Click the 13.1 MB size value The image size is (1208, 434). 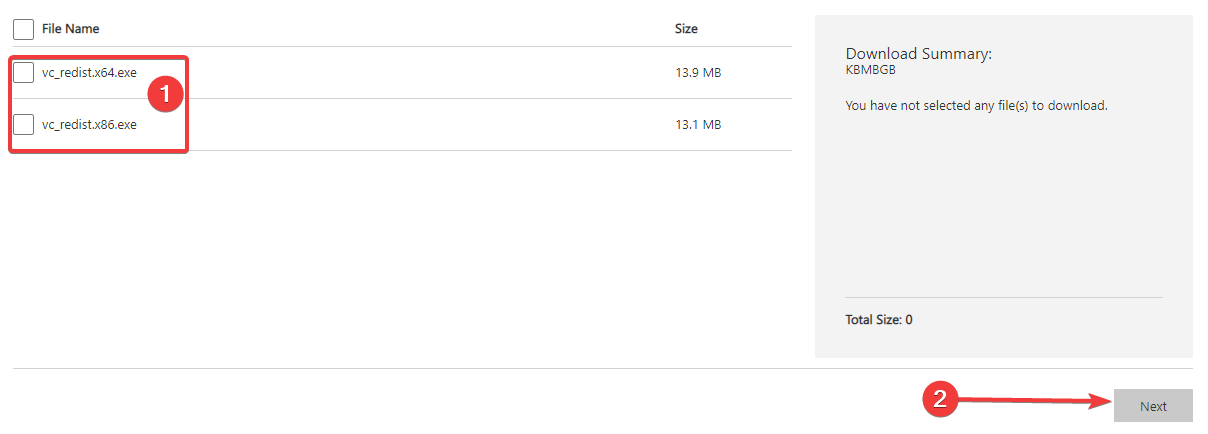(698, 125)
